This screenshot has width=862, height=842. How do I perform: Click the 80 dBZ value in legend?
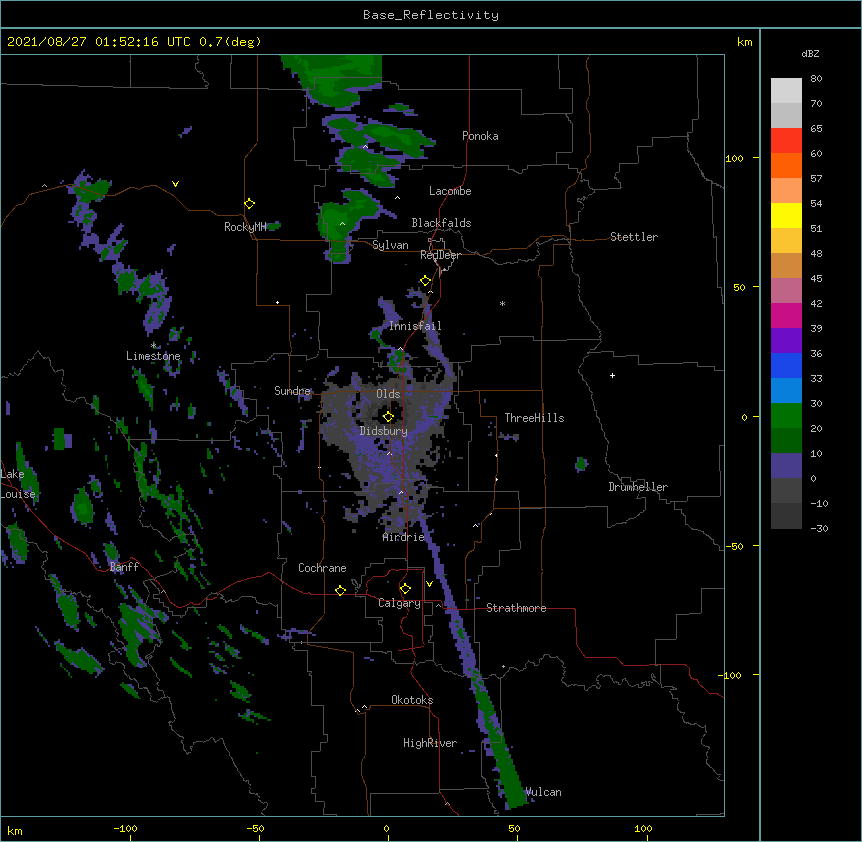click(x=816, y=79)
